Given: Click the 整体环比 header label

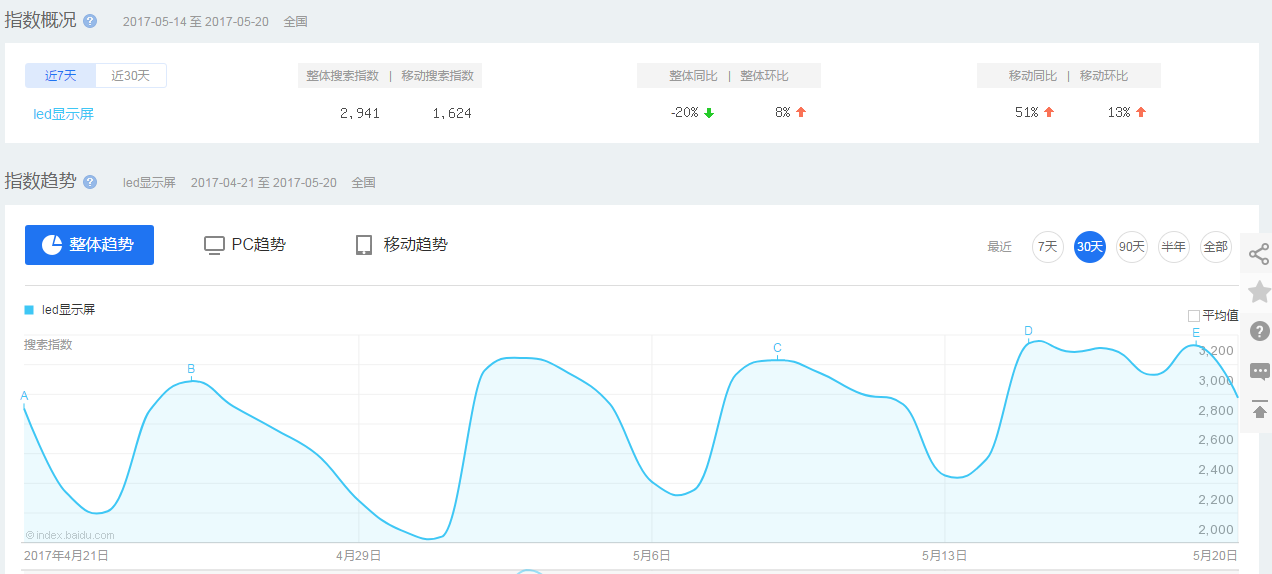Looking at the screenshot, I should pyautogui.click(x=765, y=76).
